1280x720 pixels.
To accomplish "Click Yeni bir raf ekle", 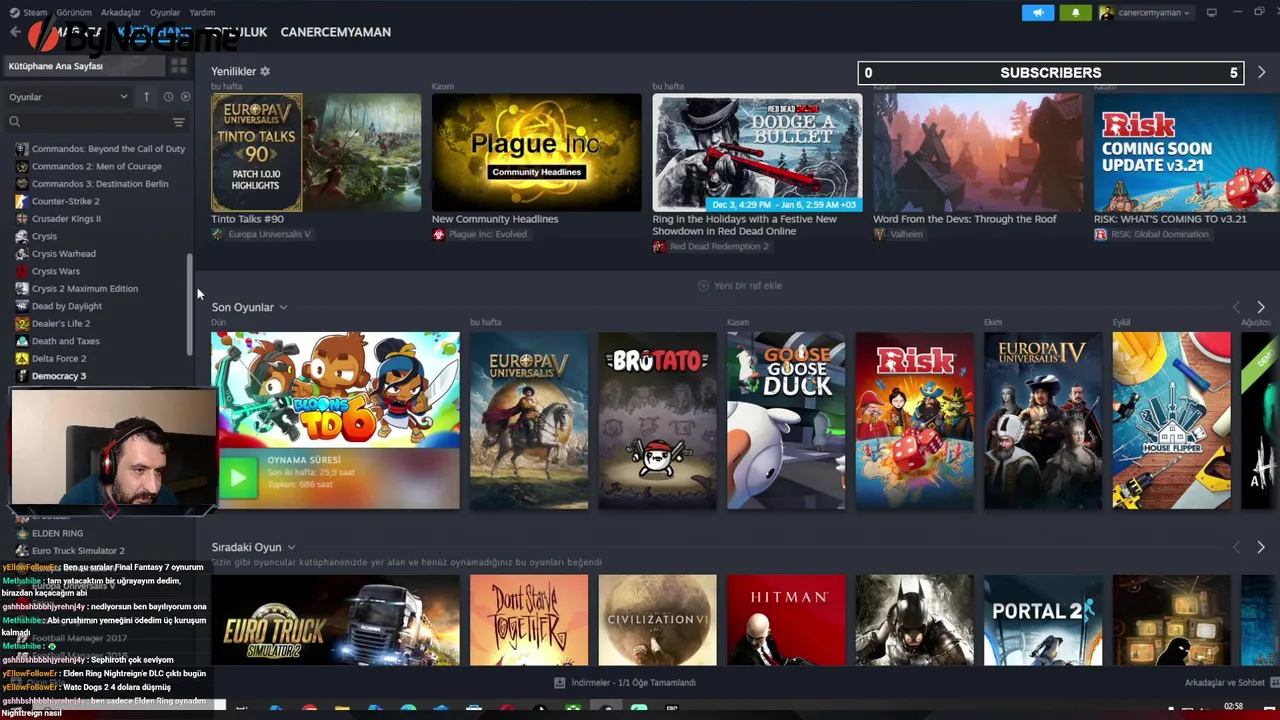I will [740, 286].
